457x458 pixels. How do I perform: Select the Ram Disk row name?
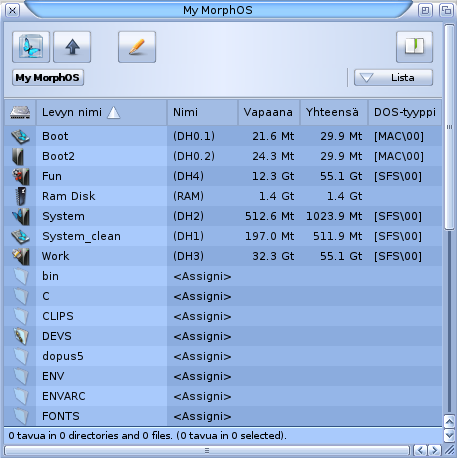(68, 196)
